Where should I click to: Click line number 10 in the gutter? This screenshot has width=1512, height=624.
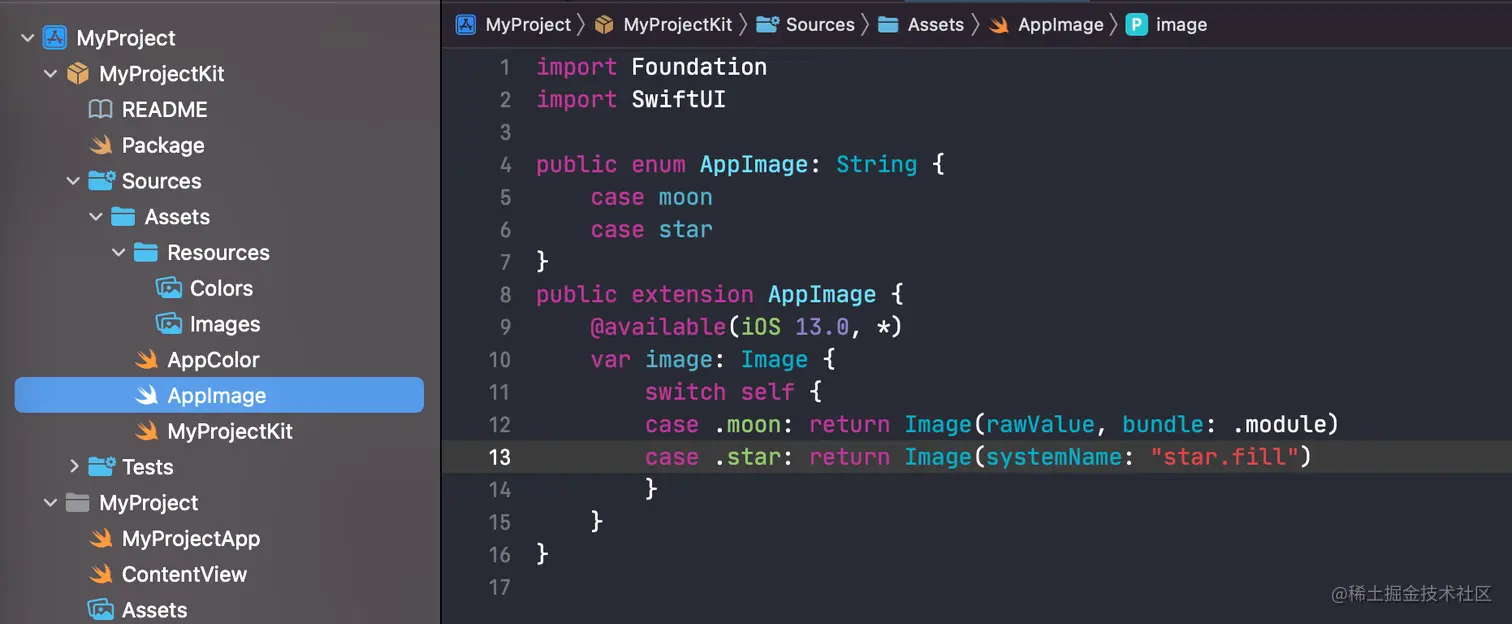499,359
